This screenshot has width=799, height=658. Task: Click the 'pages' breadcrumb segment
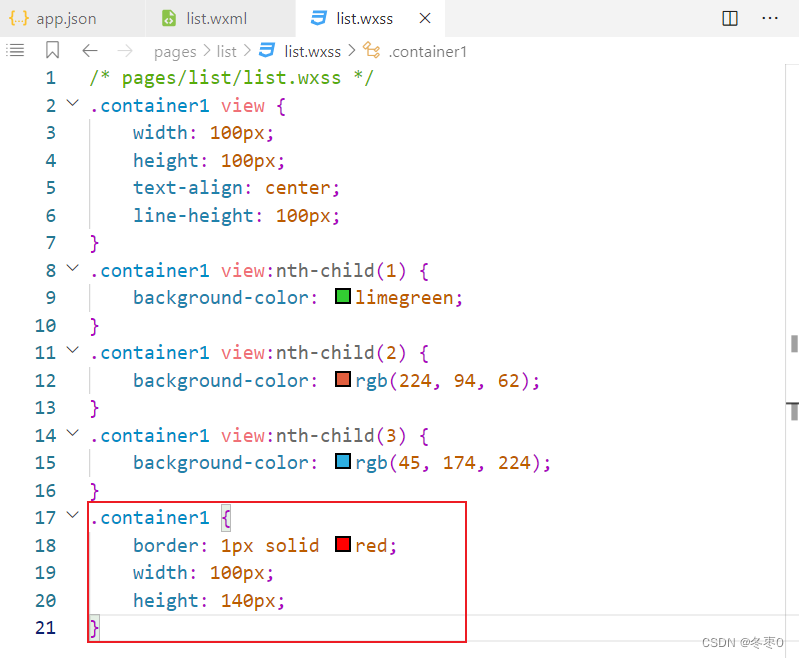(175, 51)
